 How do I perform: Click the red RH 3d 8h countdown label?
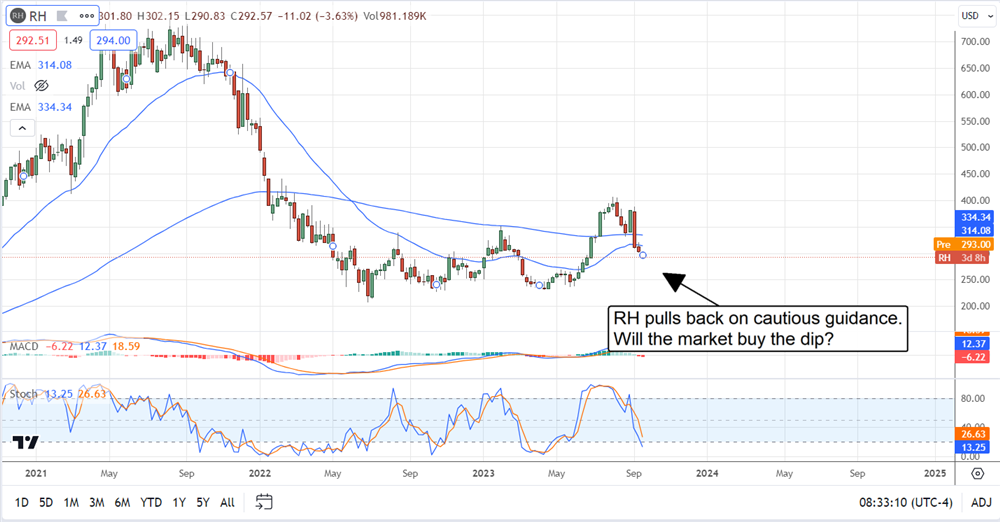click(964, 258)
